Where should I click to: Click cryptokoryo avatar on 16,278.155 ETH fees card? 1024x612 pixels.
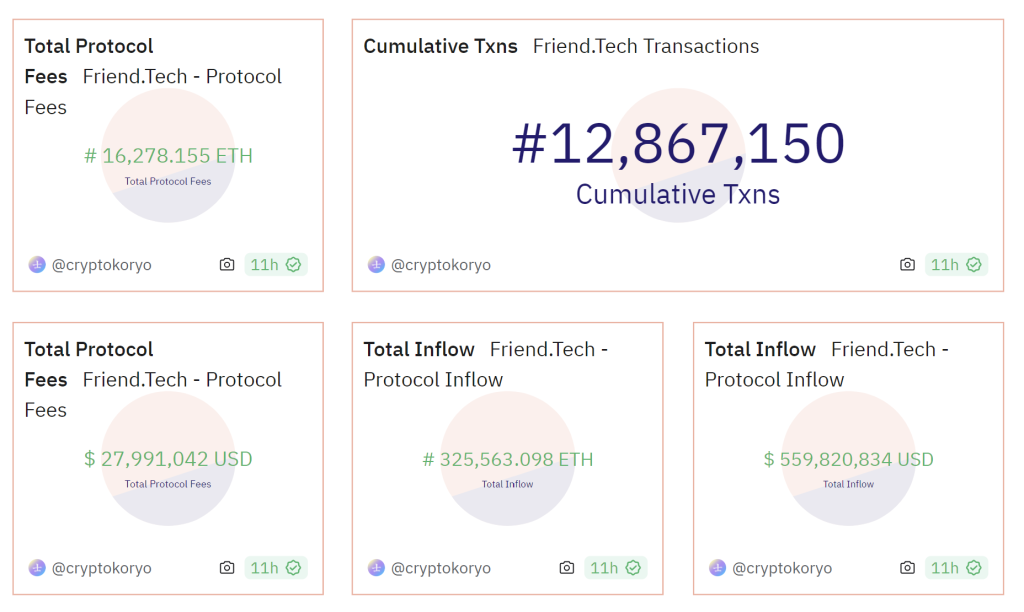37,265
